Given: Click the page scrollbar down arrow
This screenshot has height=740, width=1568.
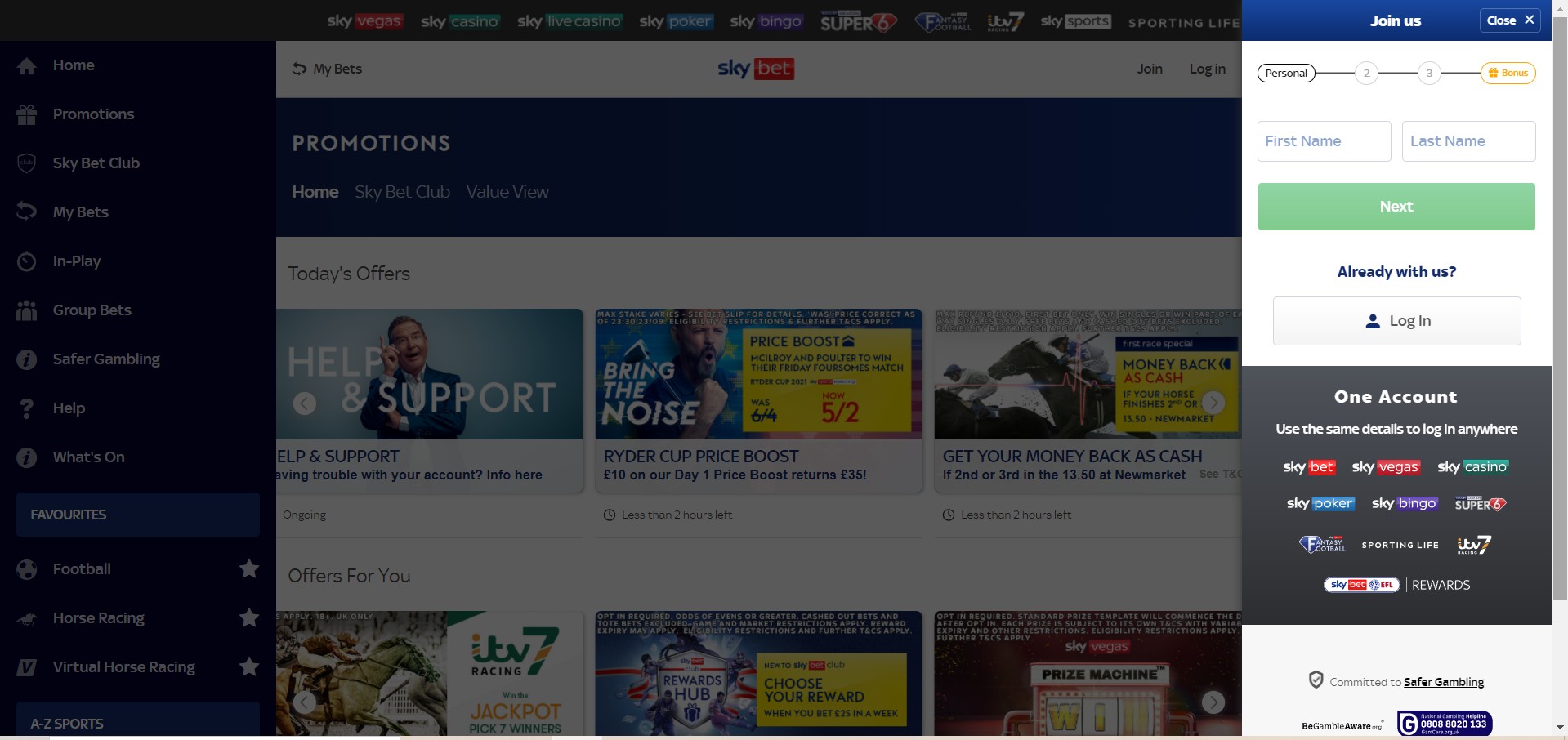Looking at the screenshot, I should 1560,727.
